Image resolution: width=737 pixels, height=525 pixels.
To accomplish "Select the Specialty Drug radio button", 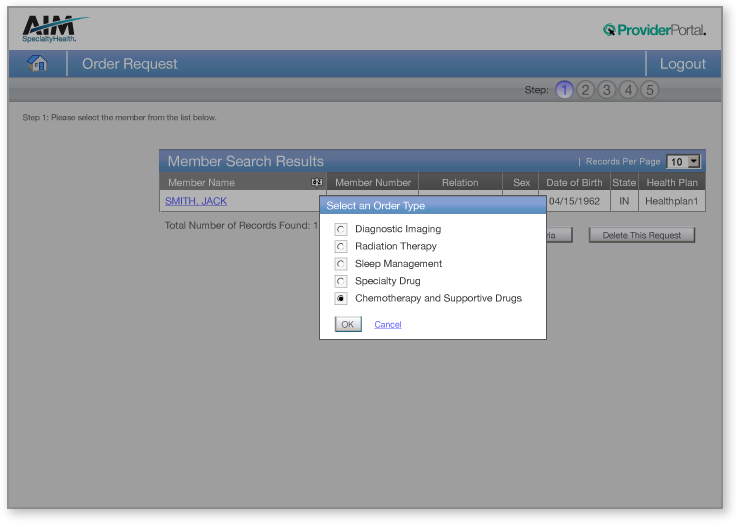I will point(341,281).
